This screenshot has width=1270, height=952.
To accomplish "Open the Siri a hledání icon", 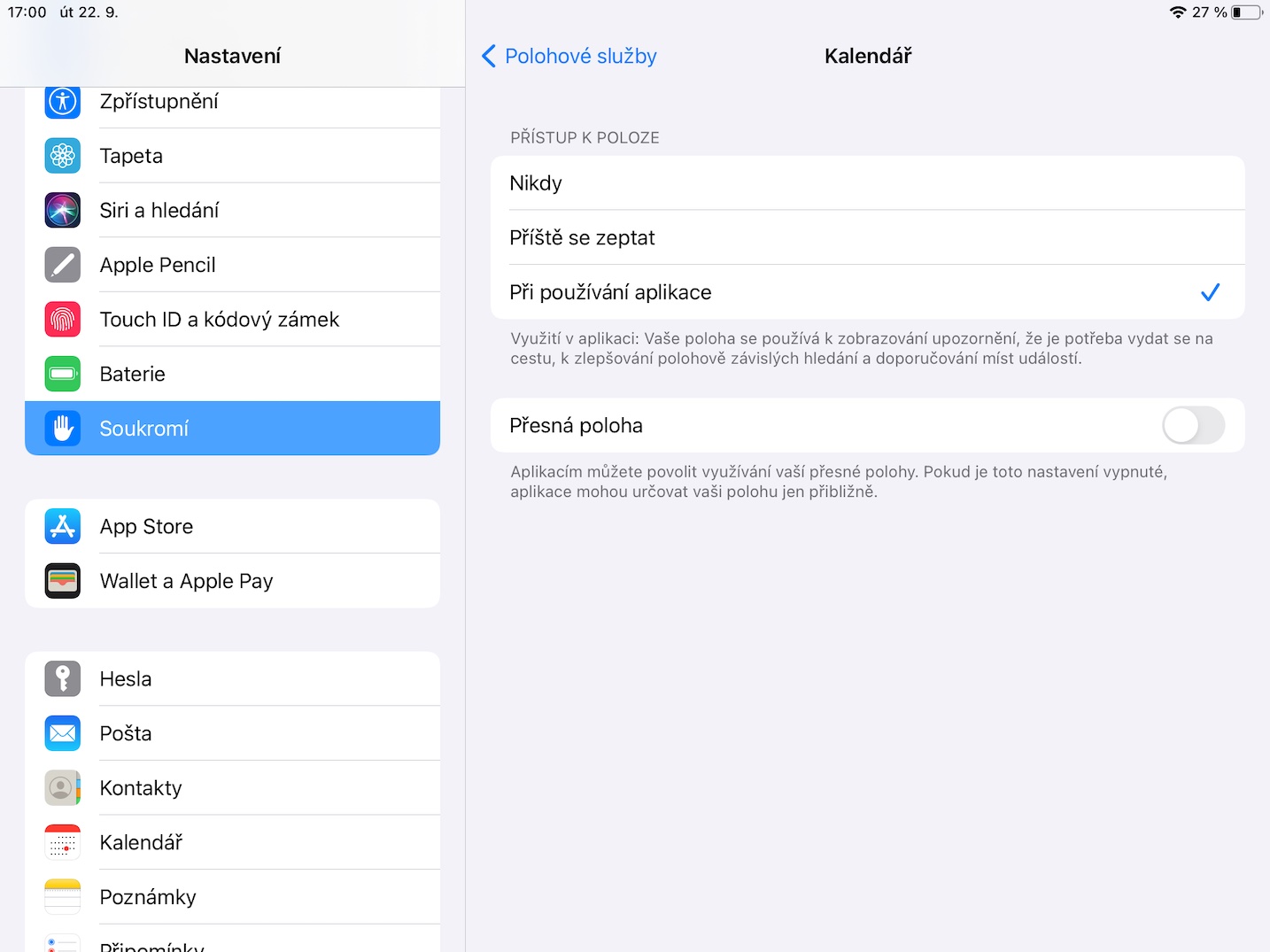I will point(63,211).
